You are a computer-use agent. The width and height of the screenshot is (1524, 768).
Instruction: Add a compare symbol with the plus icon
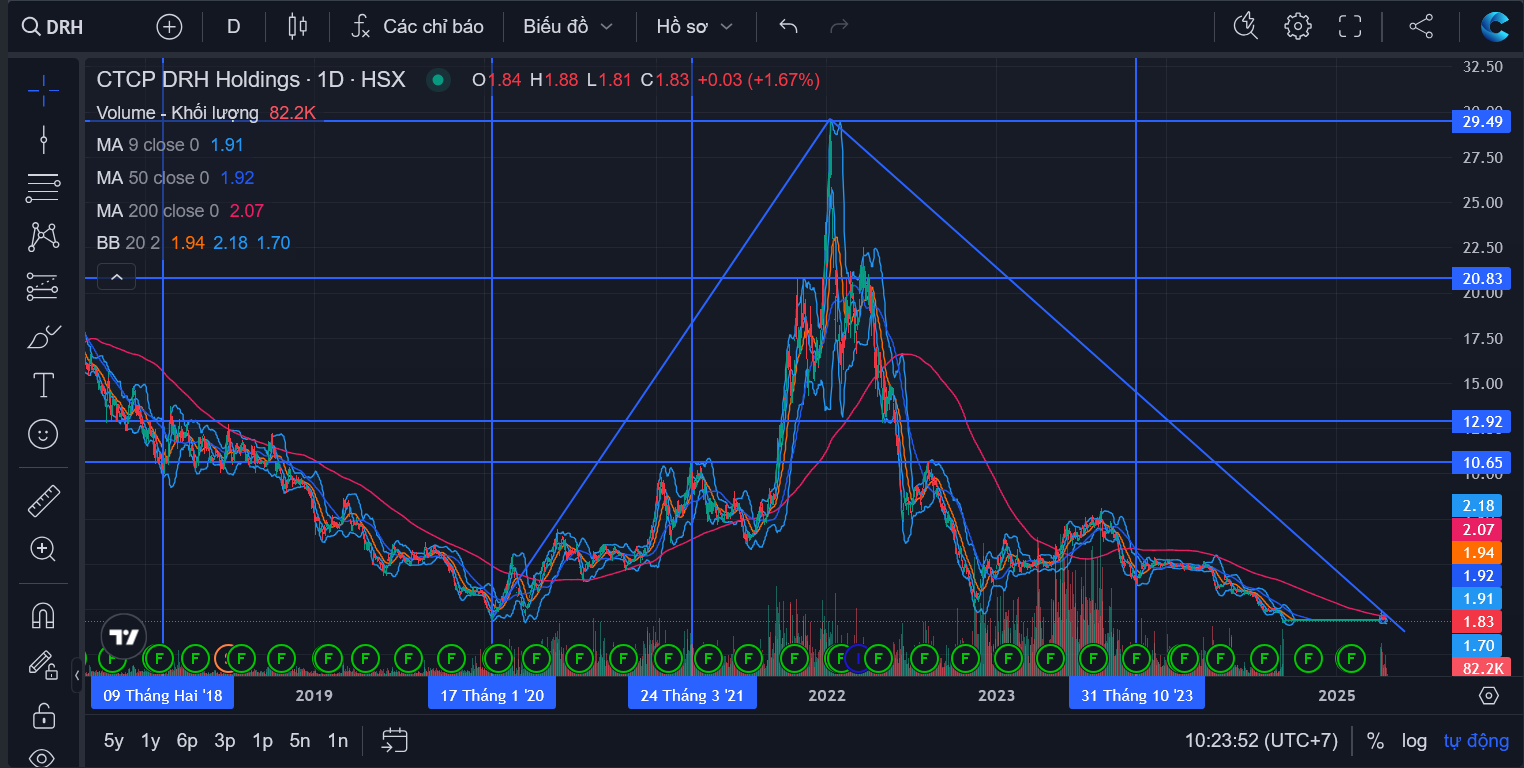(x=169, y=27)
